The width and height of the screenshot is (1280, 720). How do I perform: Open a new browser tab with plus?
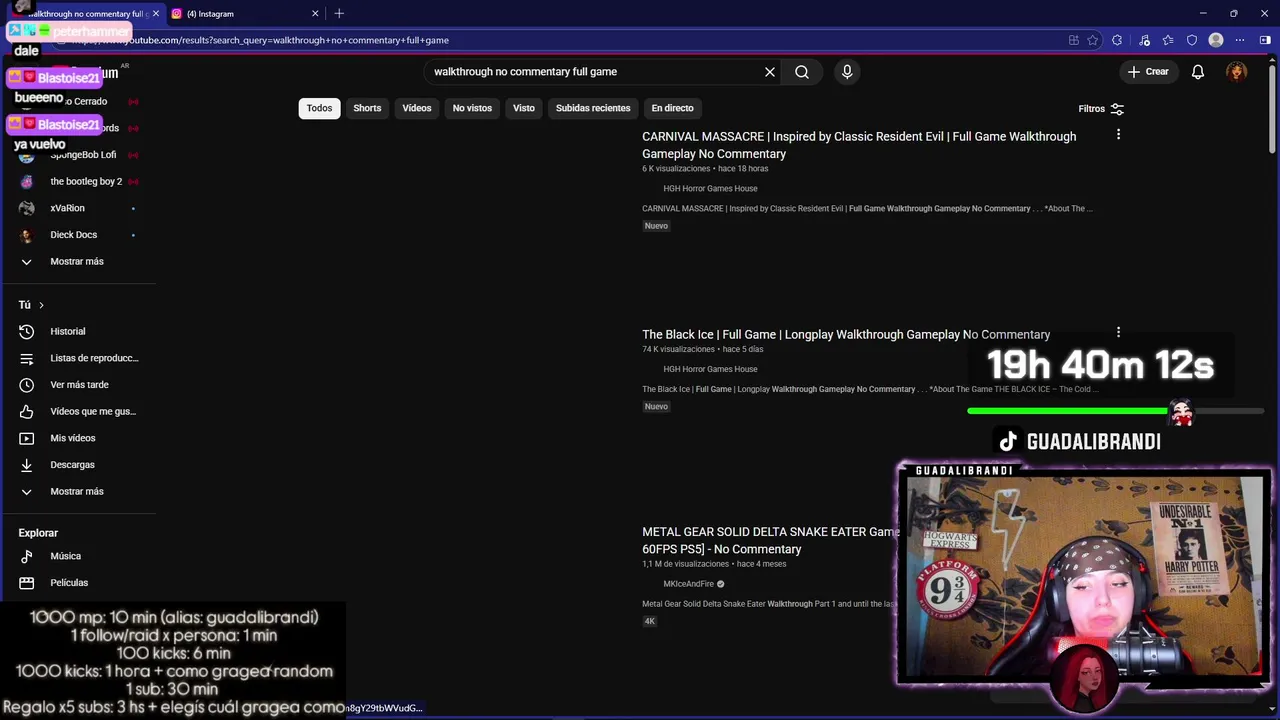[x=339, y=13]
